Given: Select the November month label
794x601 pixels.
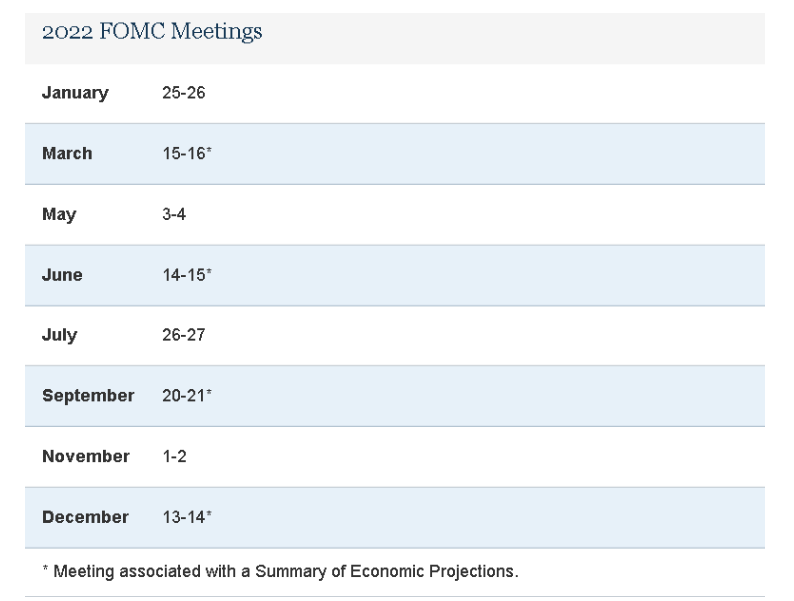Looking at the screenshot, I should pos(86,457).
